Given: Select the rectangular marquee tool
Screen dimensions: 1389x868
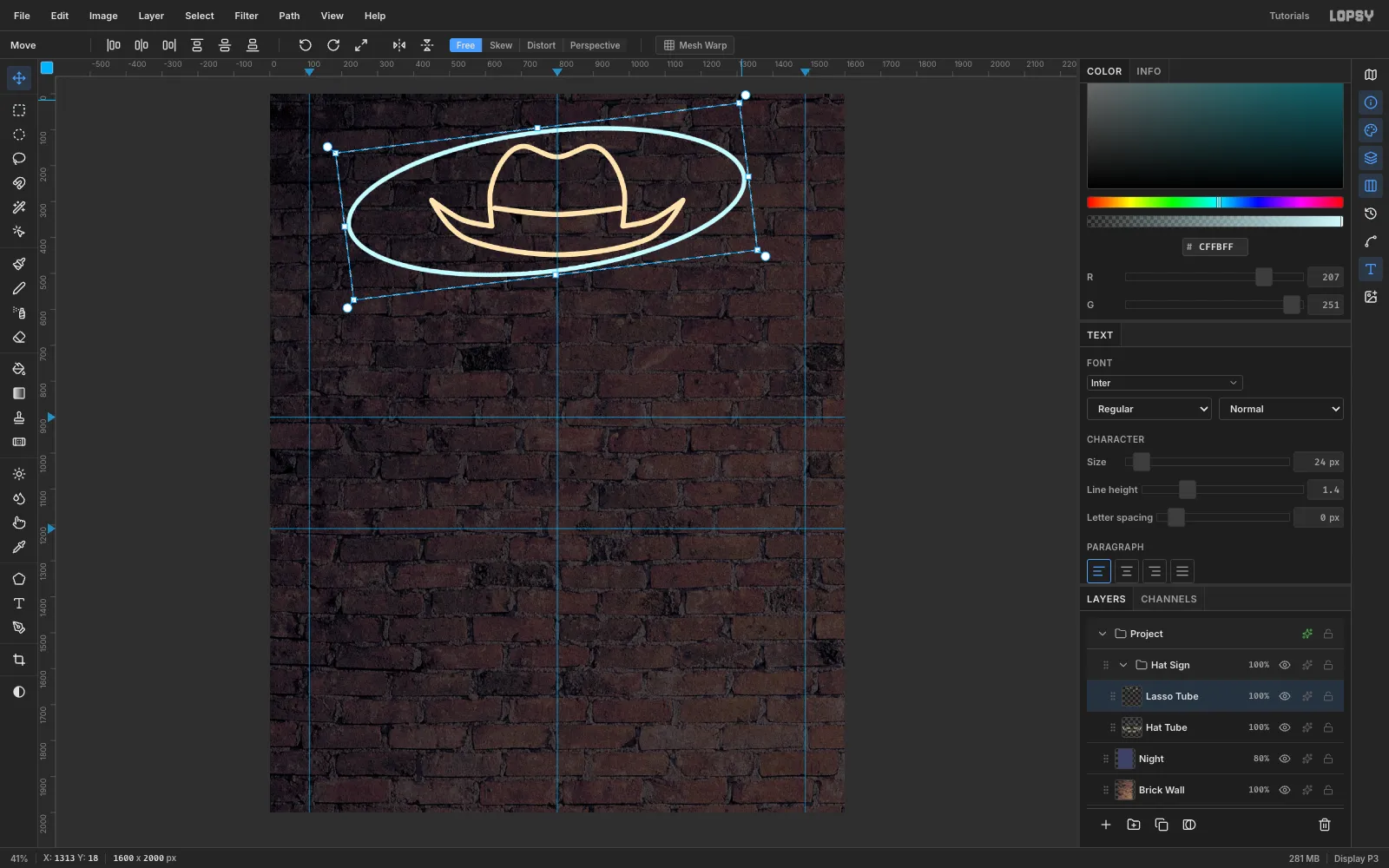Looking at the screenshot, I should pos(19,110).
